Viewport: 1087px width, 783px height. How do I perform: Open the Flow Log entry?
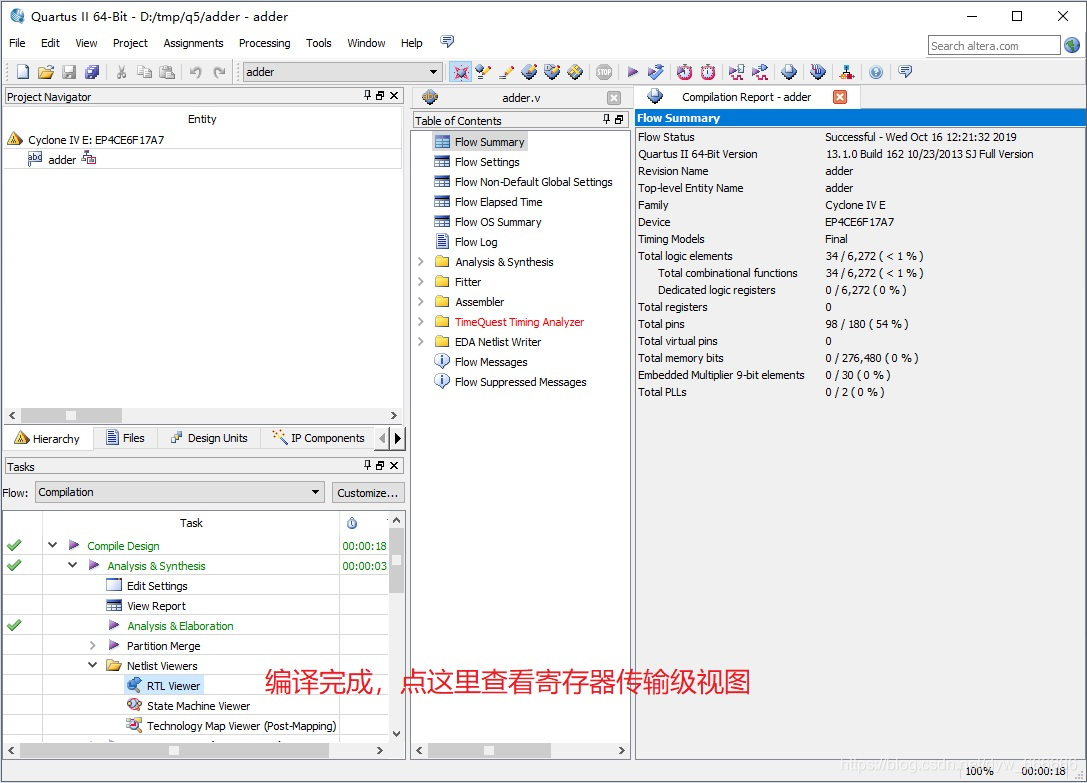tap(476, 241)
